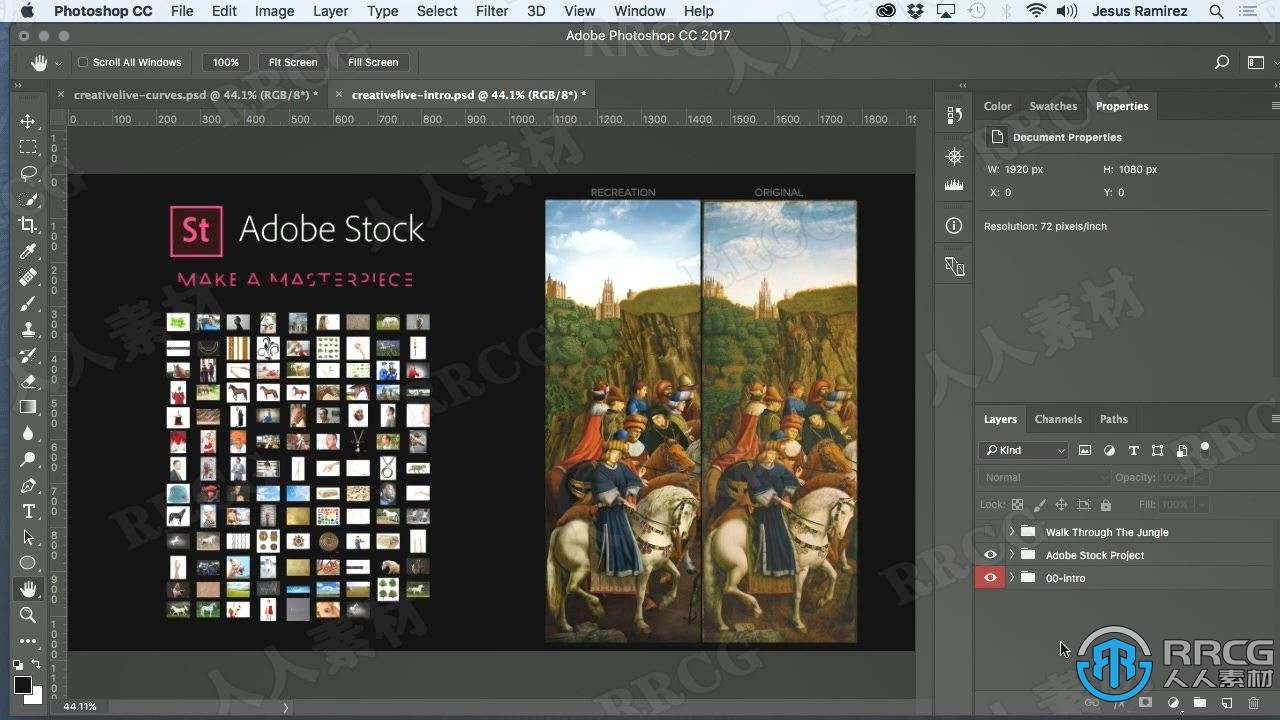This screenshot has width=1280, height=720.
Task: Show the Walk Through The Jungle group
Action: coord(990,532)
